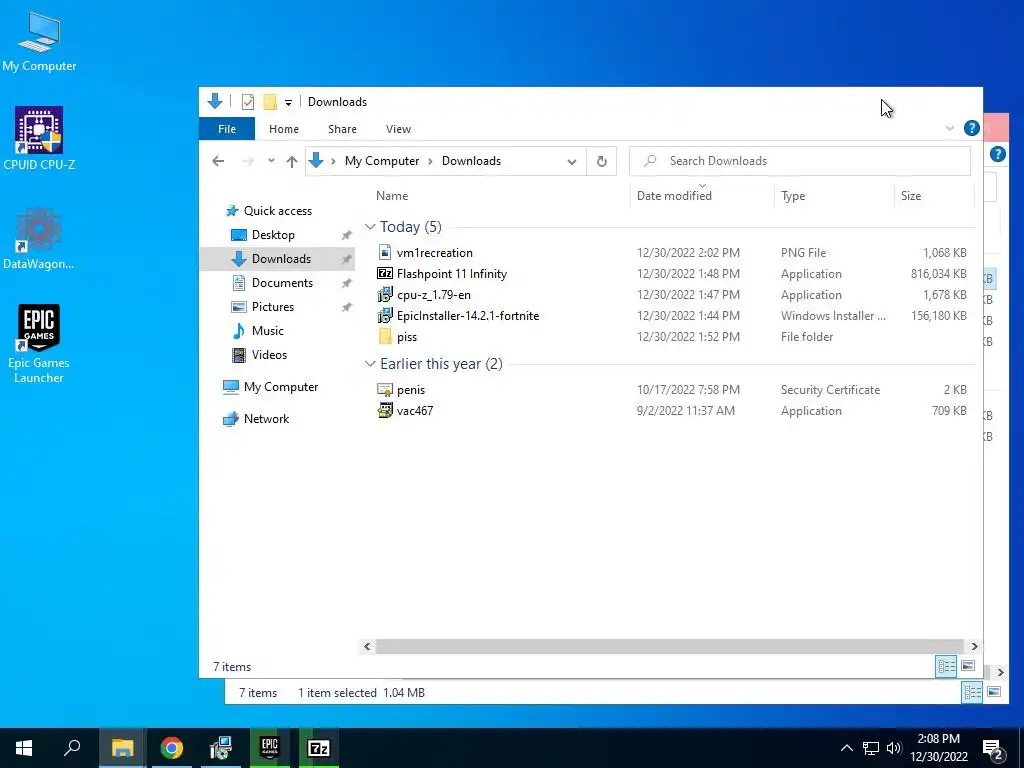Open the address bar history dropdown
This screenshot has width=1024, height=768.
pos(571,161)
